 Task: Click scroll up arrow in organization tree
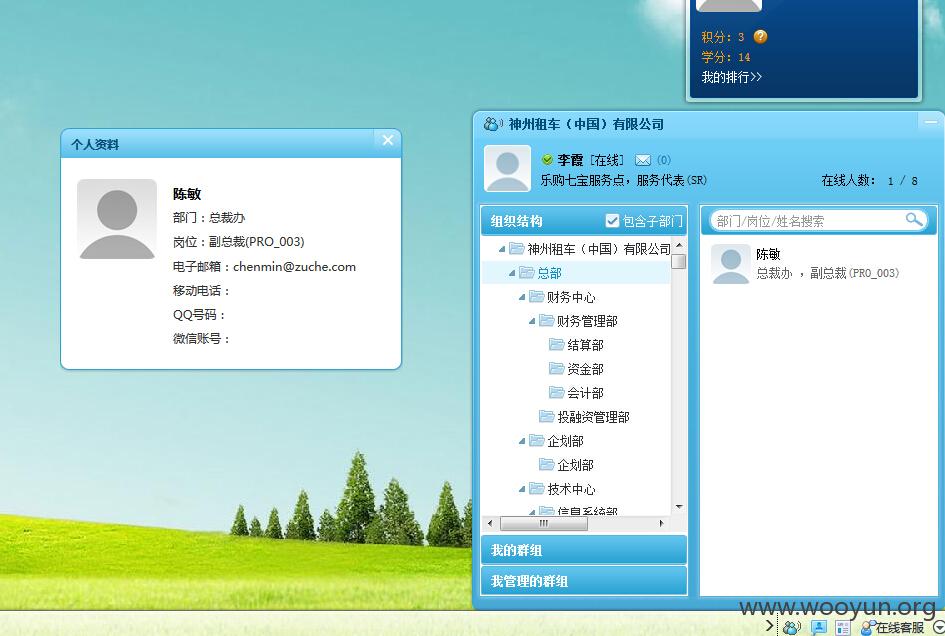679,245
